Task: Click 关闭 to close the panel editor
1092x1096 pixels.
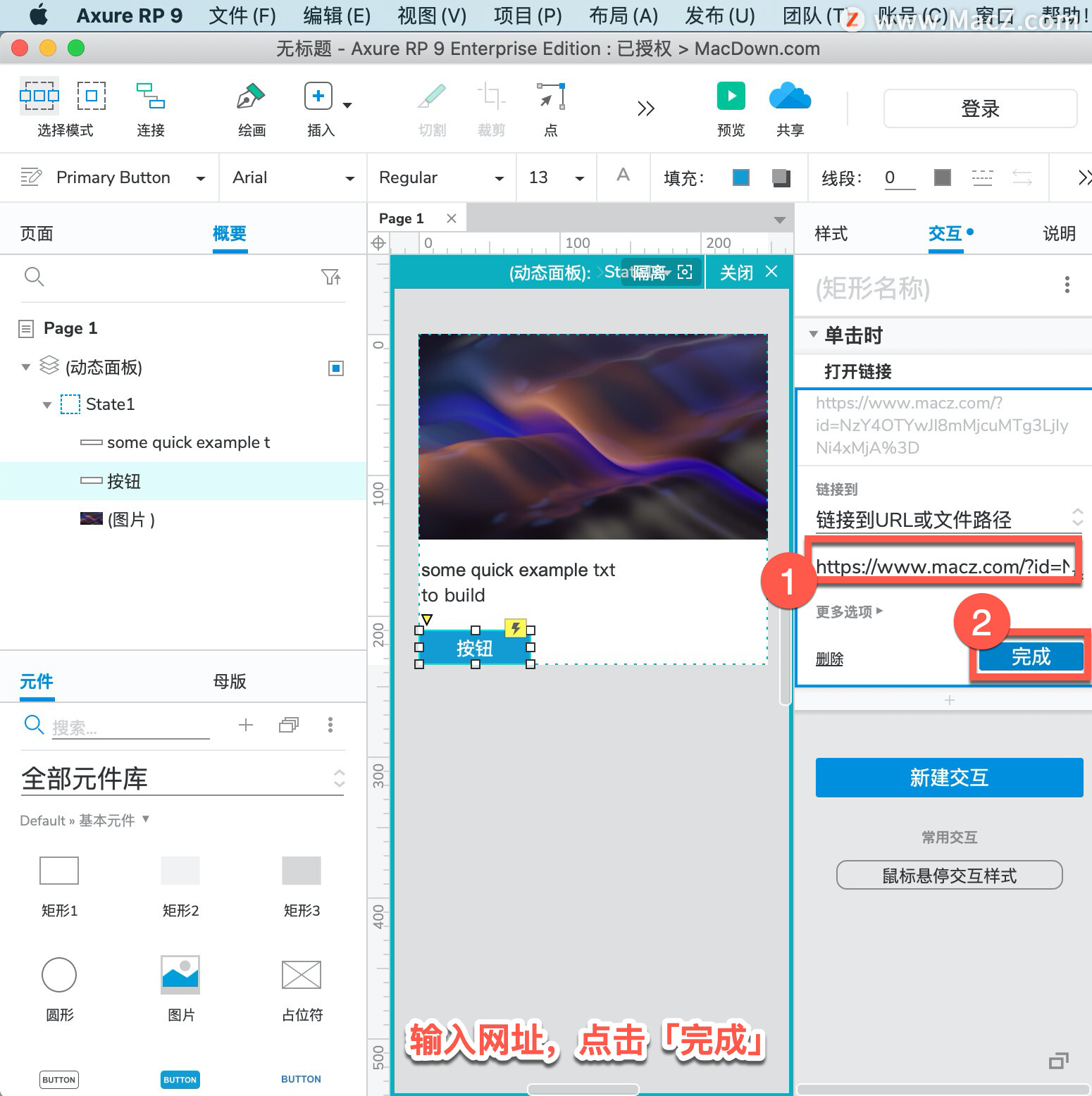Action: point(749,273)
